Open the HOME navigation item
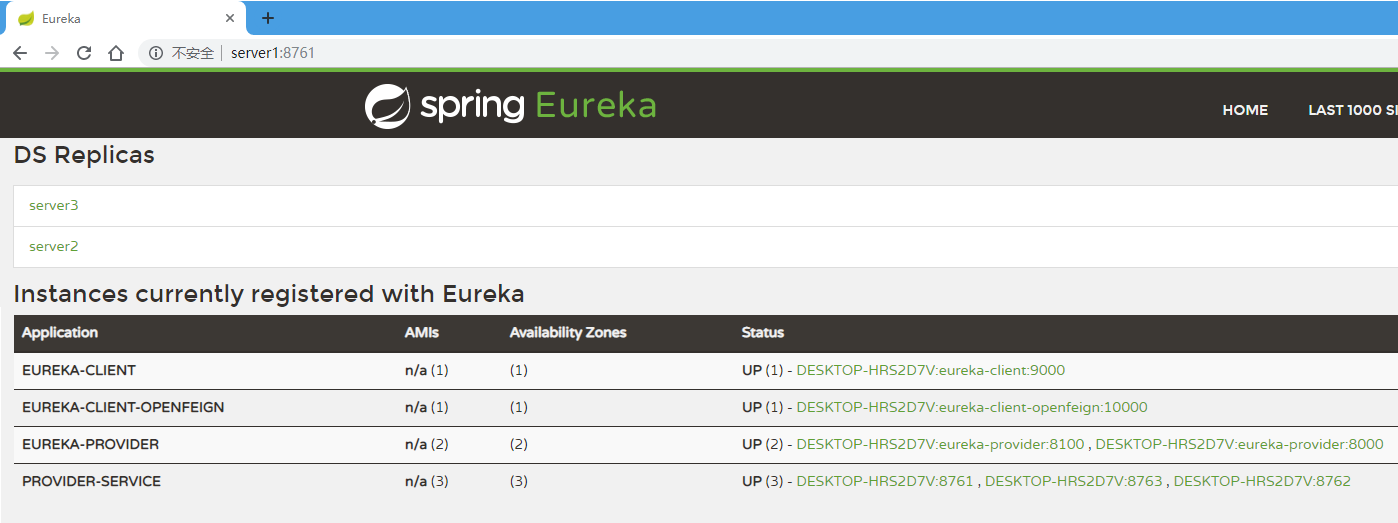The height and width of the screenshot is (523, 1398). coord(1245,110)
